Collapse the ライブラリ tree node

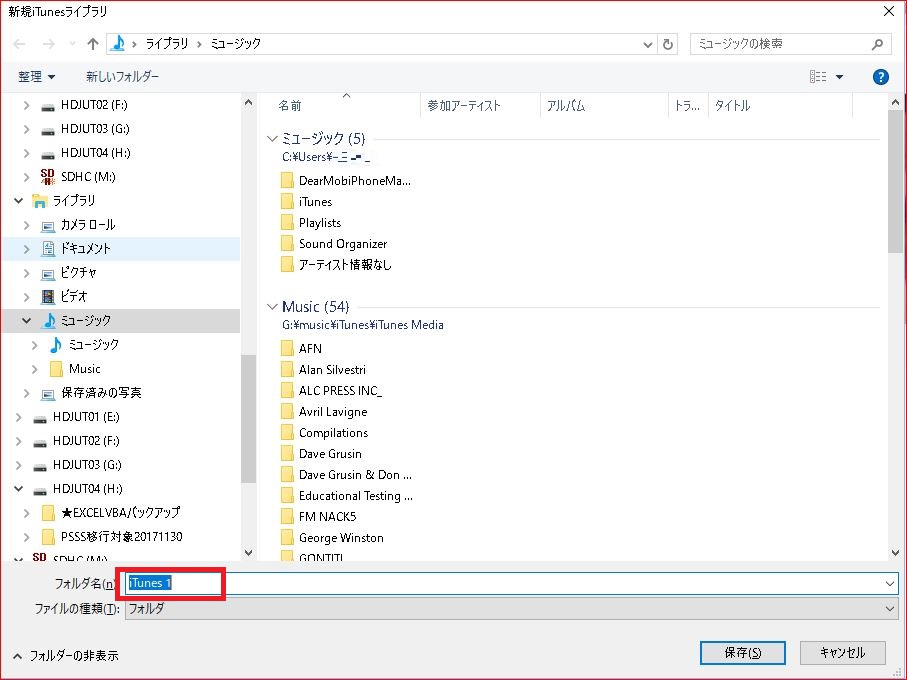(19, 201)
